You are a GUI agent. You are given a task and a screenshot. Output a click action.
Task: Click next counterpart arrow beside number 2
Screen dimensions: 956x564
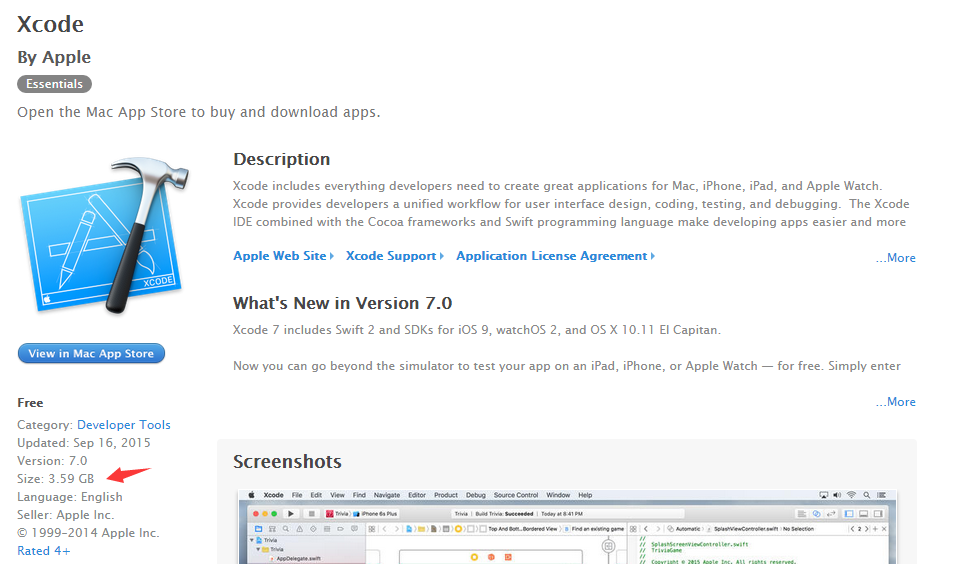coord(866,529)
